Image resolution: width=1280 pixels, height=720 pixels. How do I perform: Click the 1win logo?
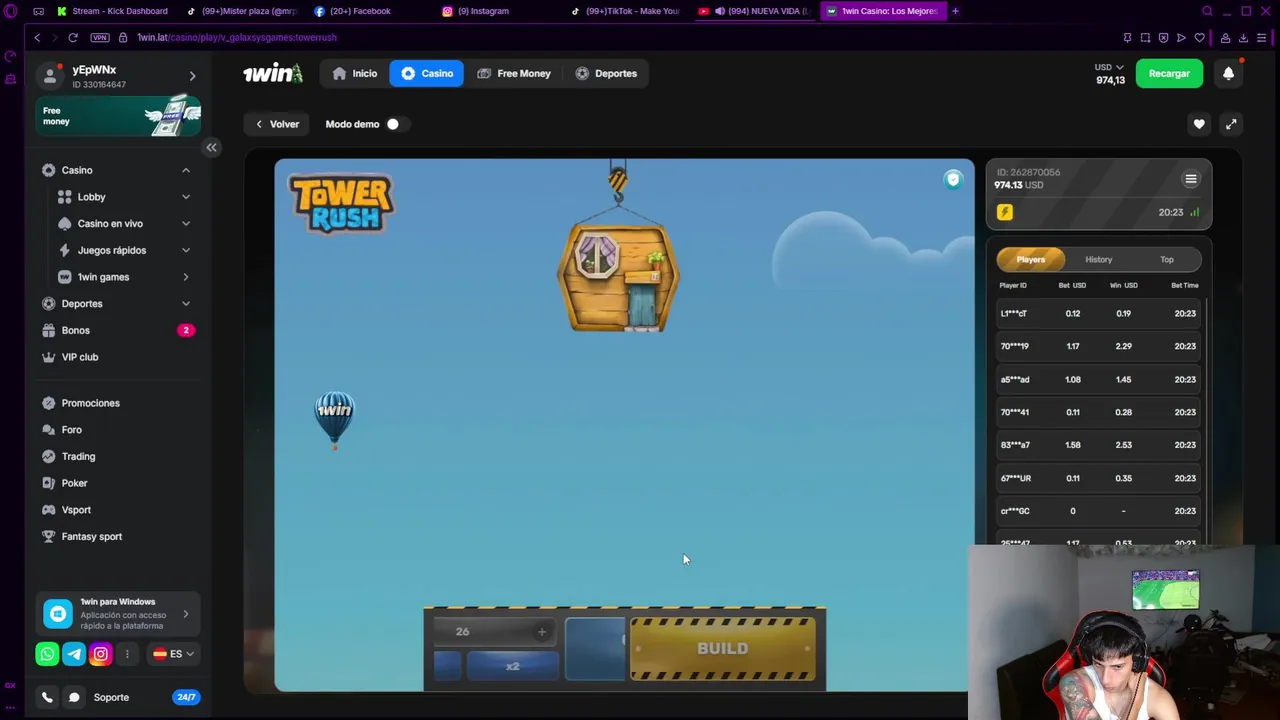click(x=272, y=73)
